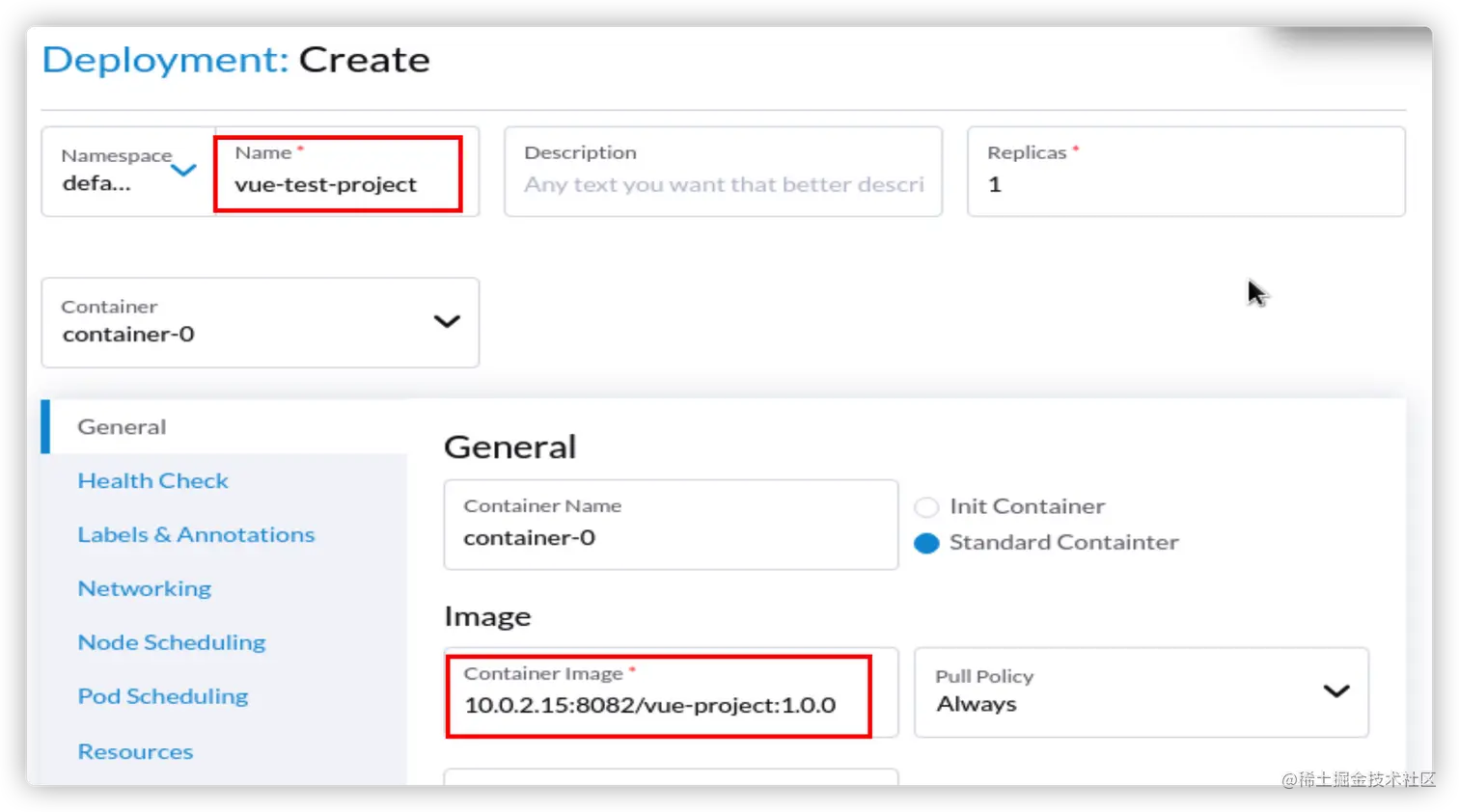Select the Init Container radio button
Image resolution: width=1459 pixels, height=812 pixels.
[x=926, y=507]
